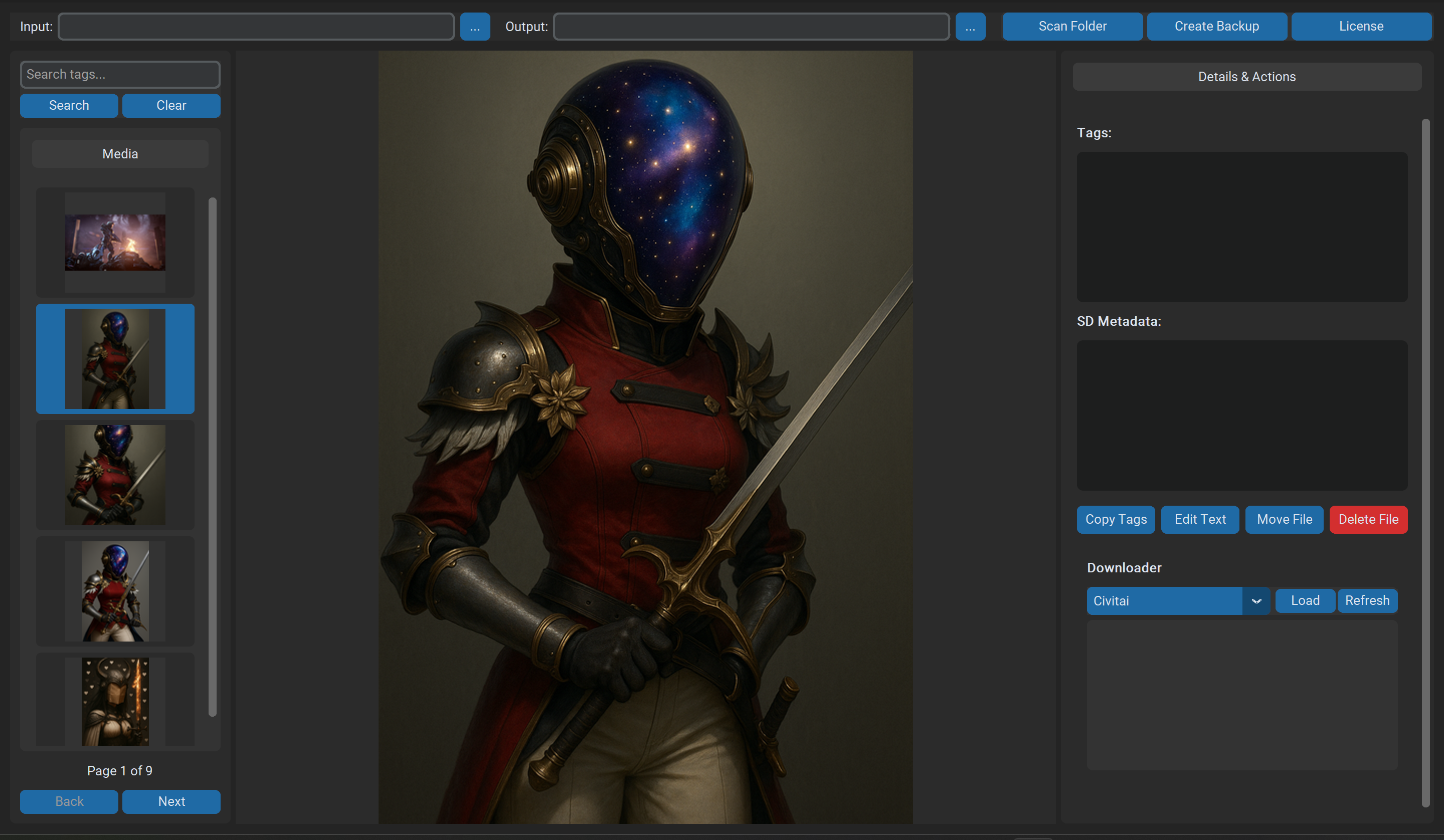Screen dimensions: 1444x840
Task: Select the third galaxy helmet knight thumbnail
Action: pos(115,475)
